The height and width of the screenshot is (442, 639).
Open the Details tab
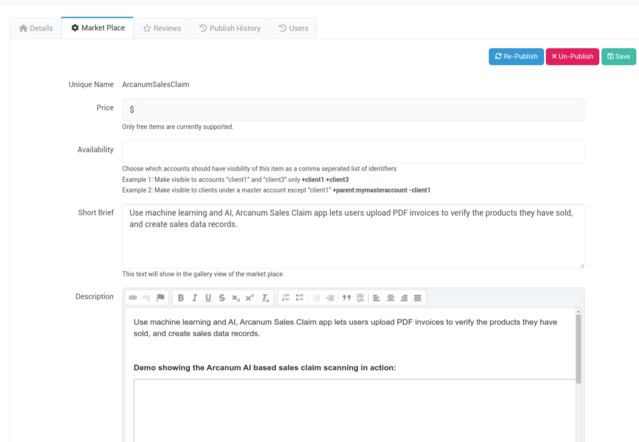36,28
